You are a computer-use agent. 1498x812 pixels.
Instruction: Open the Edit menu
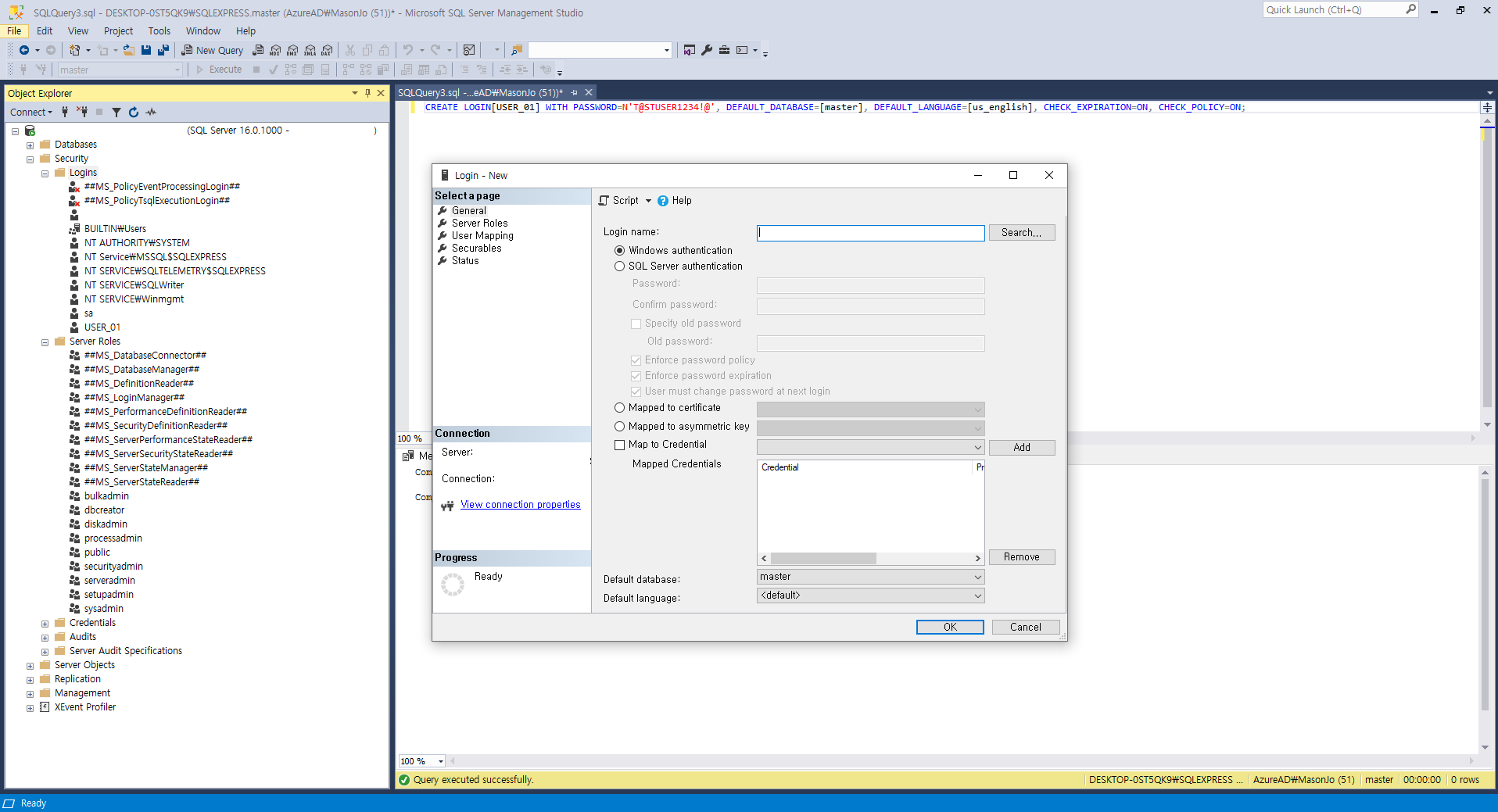45,31
